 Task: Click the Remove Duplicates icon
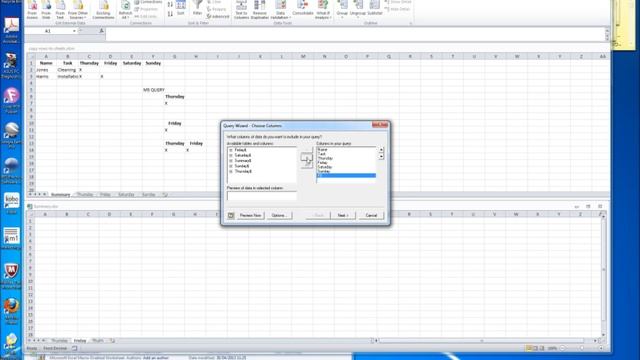[x=260, y=10]
